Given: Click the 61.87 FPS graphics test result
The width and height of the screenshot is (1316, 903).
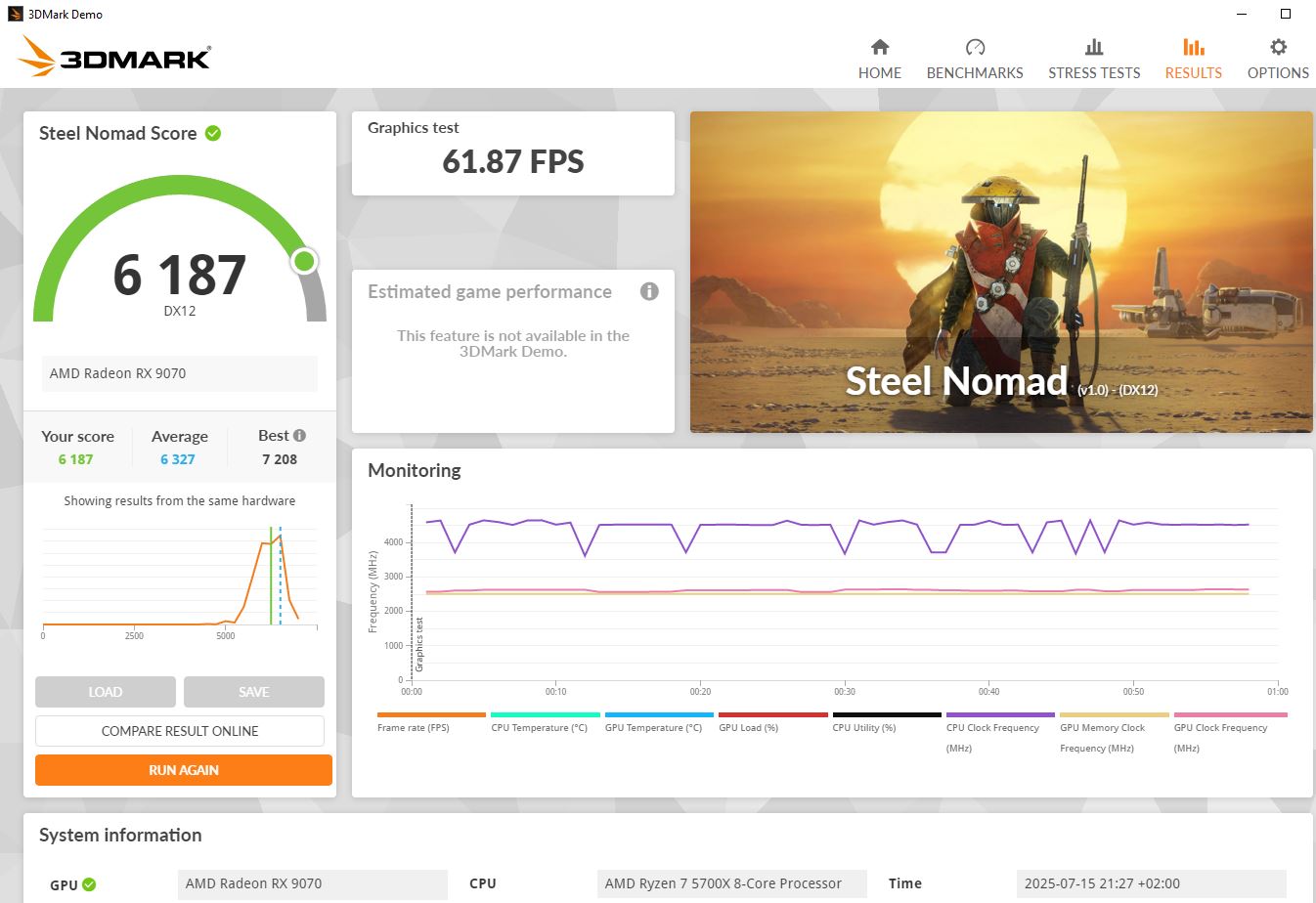Looking at the screenshot, I should tap(513, 161).
